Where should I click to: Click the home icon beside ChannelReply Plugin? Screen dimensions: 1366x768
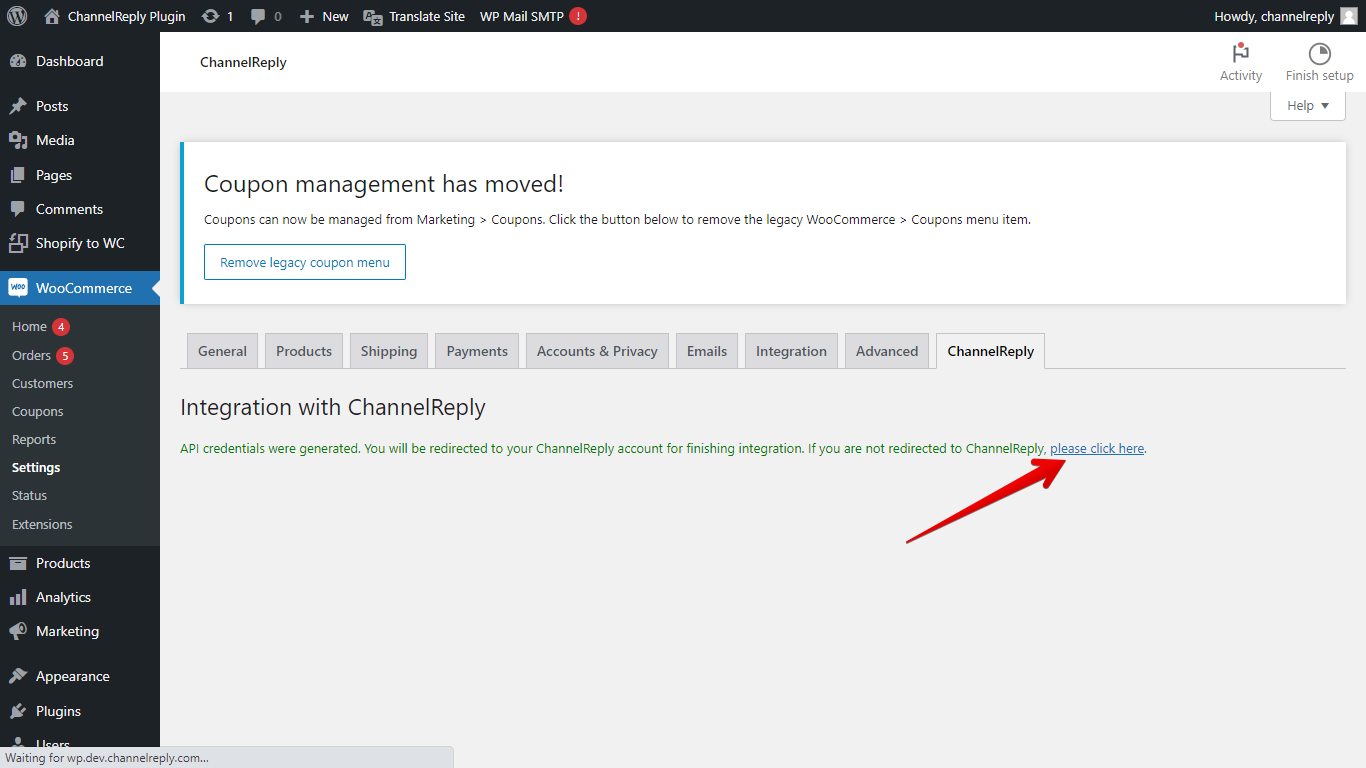(52, 16)
